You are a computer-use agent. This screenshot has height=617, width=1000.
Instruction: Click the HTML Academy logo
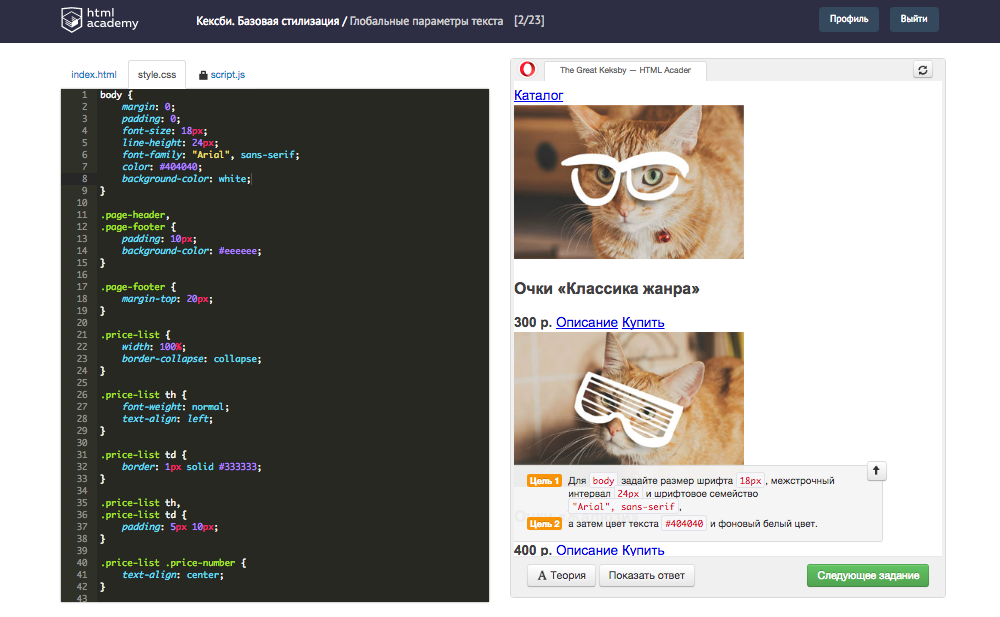pyautogui.click(x=99, y=20)
